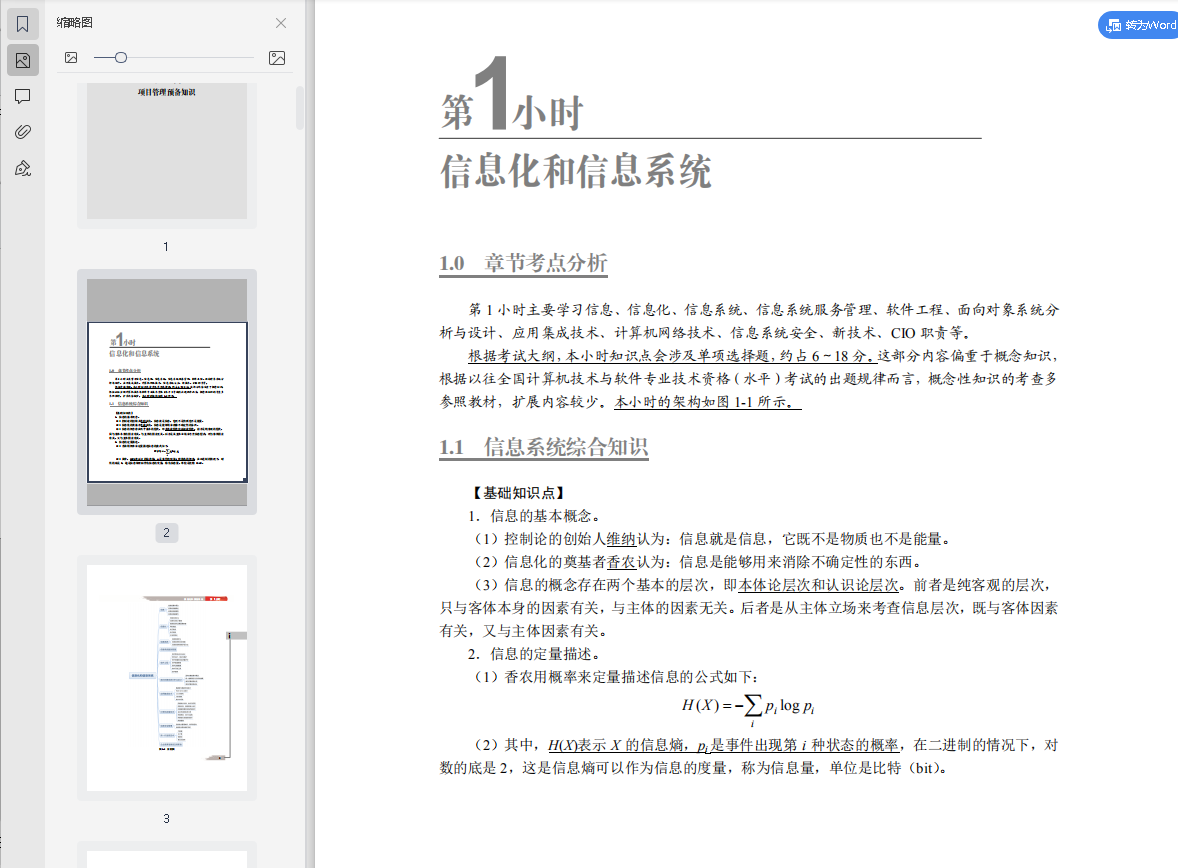This screenshot has width=1178, height=868.
Task: Click the underlined name 维纳
Action: (x=621, y=539)
